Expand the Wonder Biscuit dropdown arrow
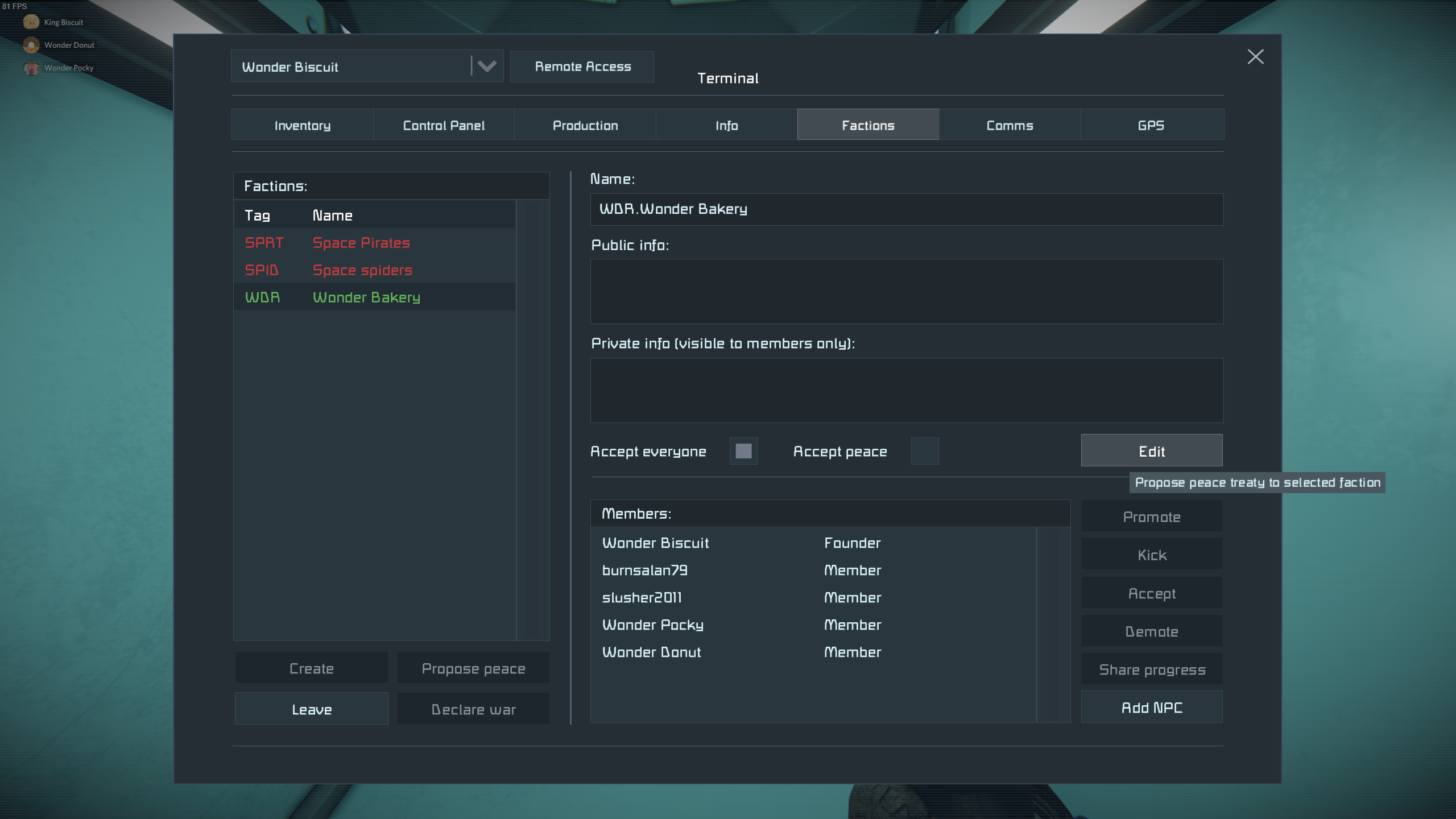 [487, 66]
